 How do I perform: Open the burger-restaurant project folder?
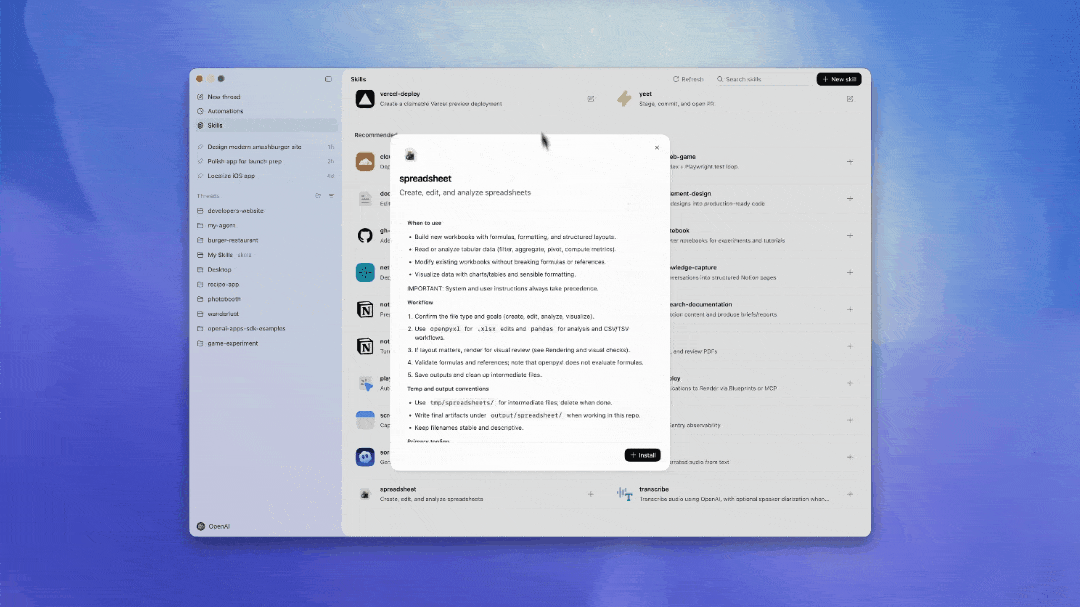click(266, 240)
